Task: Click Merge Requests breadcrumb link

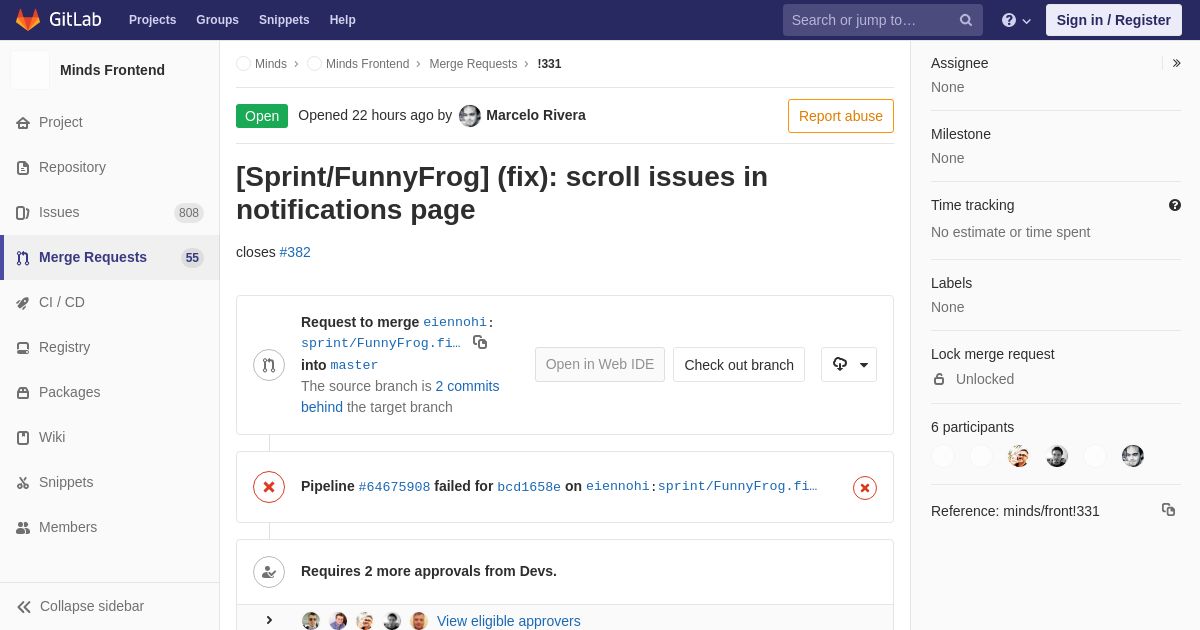Action: 473,64
